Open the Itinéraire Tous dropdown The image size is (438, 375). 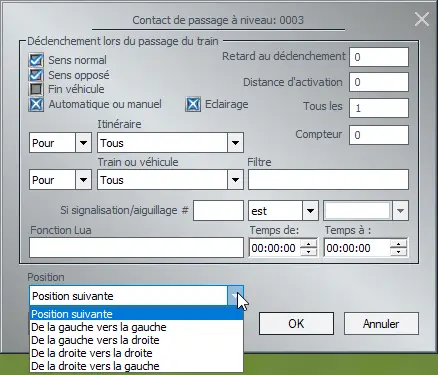point(235,143)
